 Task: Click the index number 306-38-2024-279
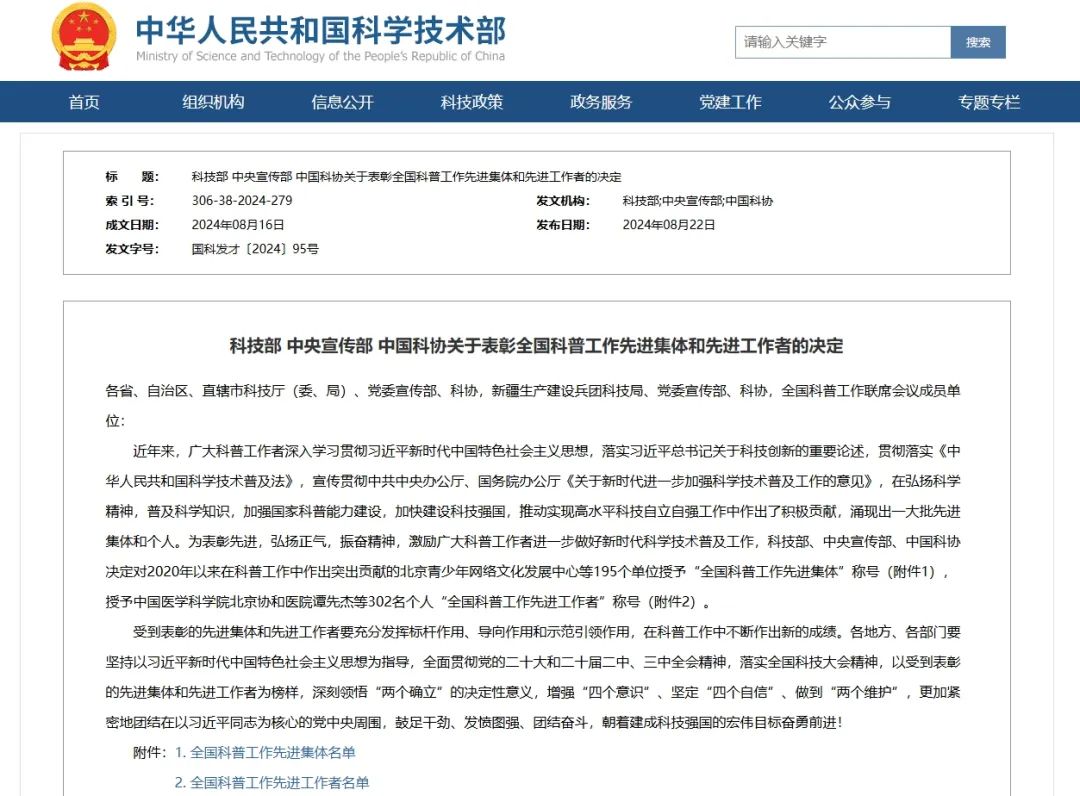coord(242,200)
